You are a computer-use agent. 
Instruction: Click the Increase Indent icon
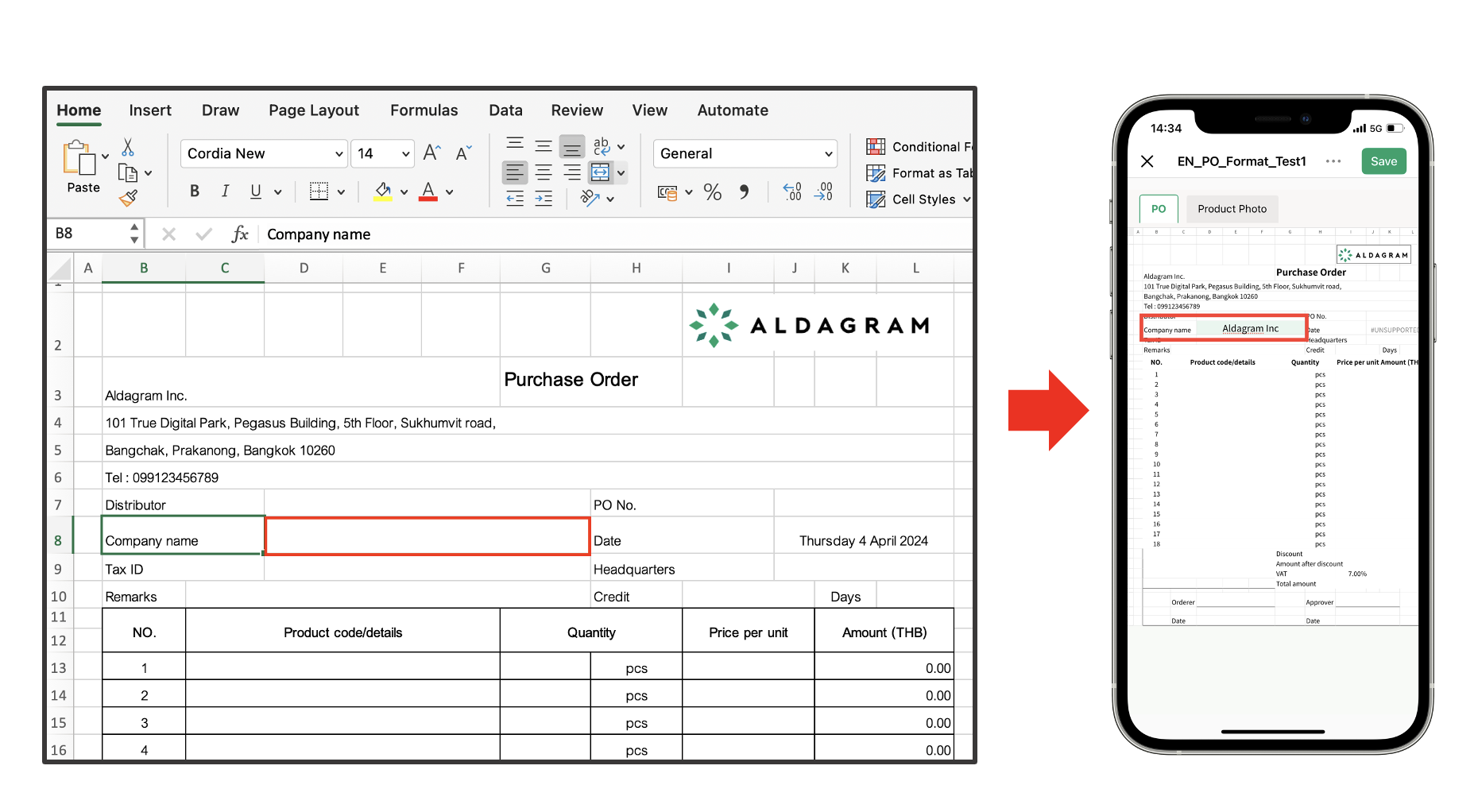(544, 199)
